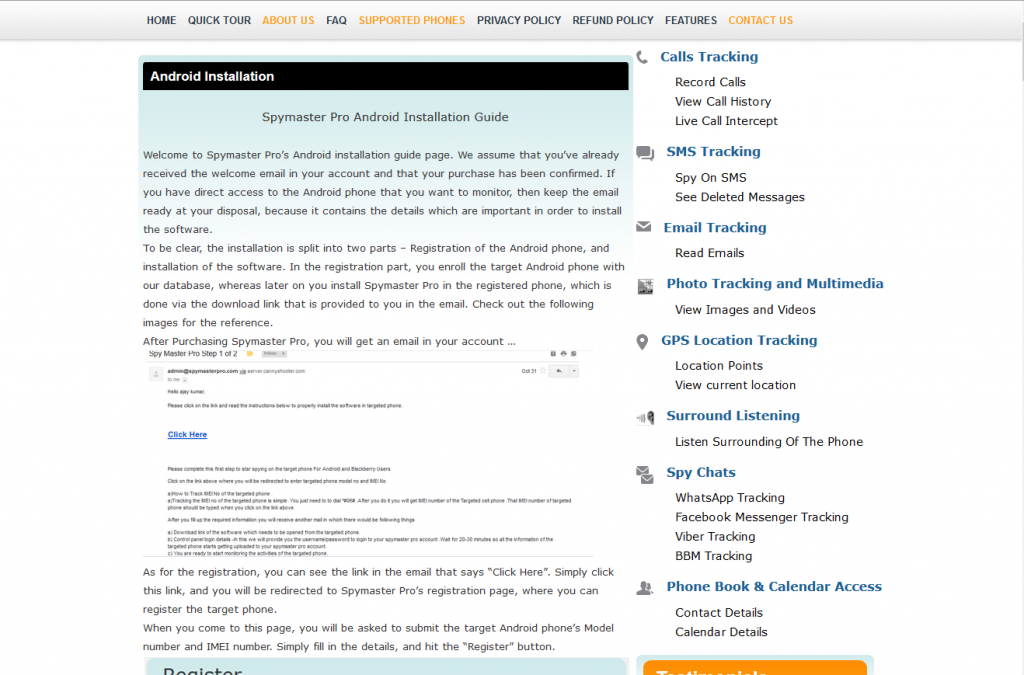Open the Email Tracking heading link
This screenshot has height=675, width=1024.
(714, 228)
